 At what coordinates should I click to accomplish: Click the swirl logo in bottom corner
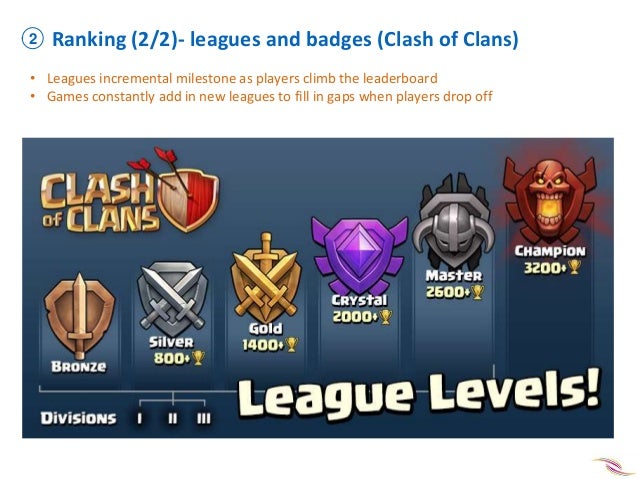[615, 464]
